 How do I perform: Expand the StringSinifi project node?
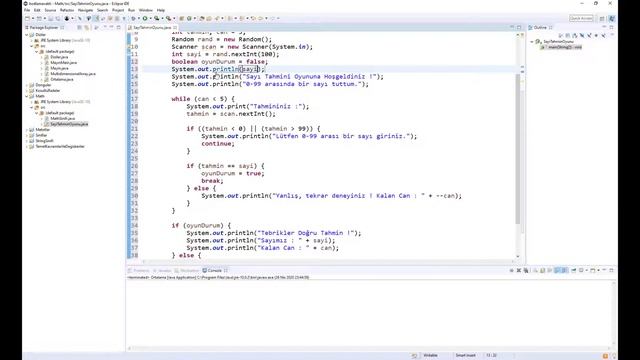pyautogui.click(x=27, y=141)
